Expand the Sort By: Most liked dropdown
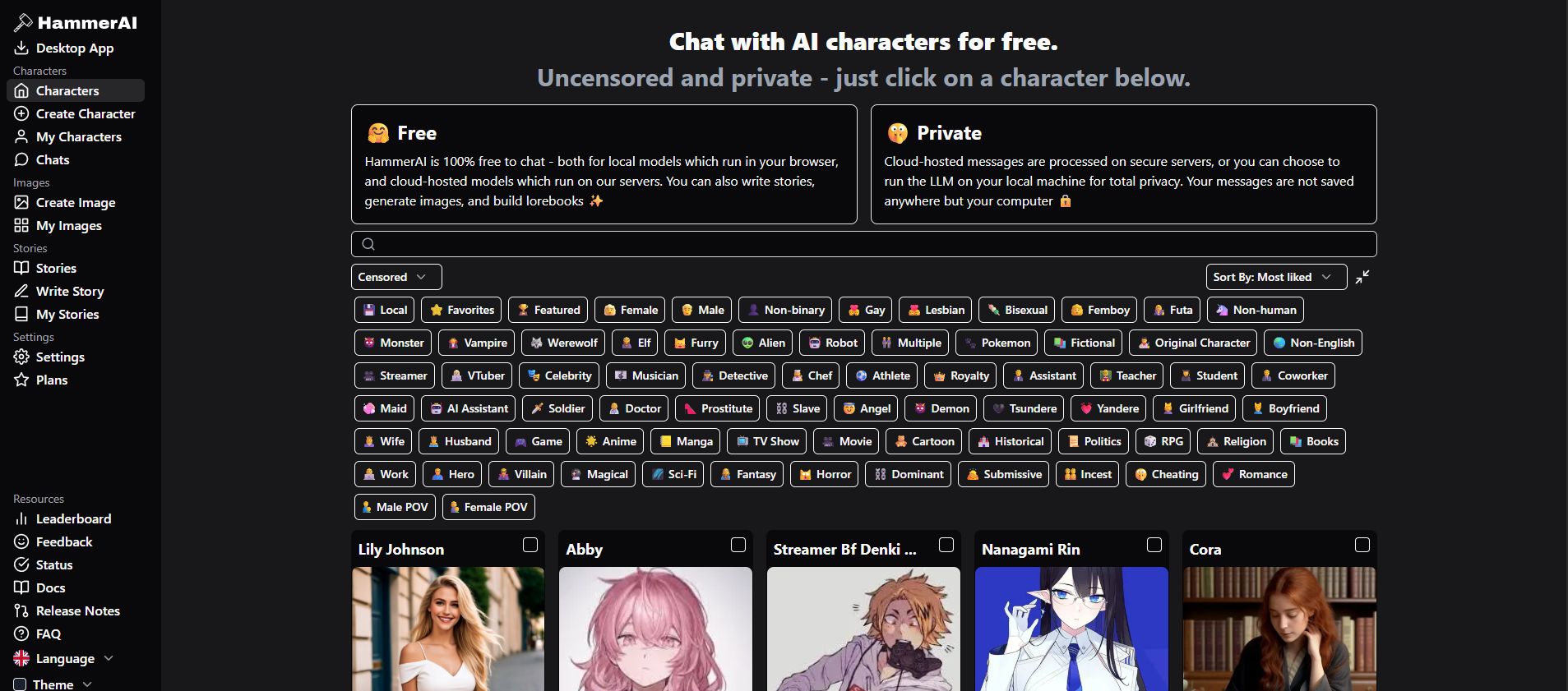1568x691 pixels. click(1276, 277)
